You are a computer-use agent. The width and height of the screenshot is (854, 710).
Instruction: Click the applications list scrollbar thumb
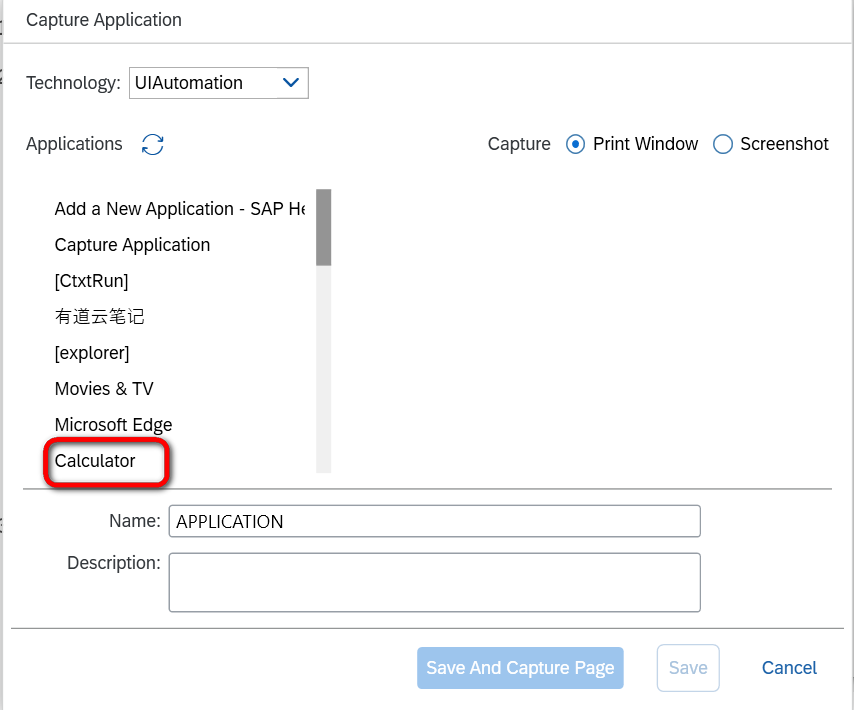(x=323, y=227)
